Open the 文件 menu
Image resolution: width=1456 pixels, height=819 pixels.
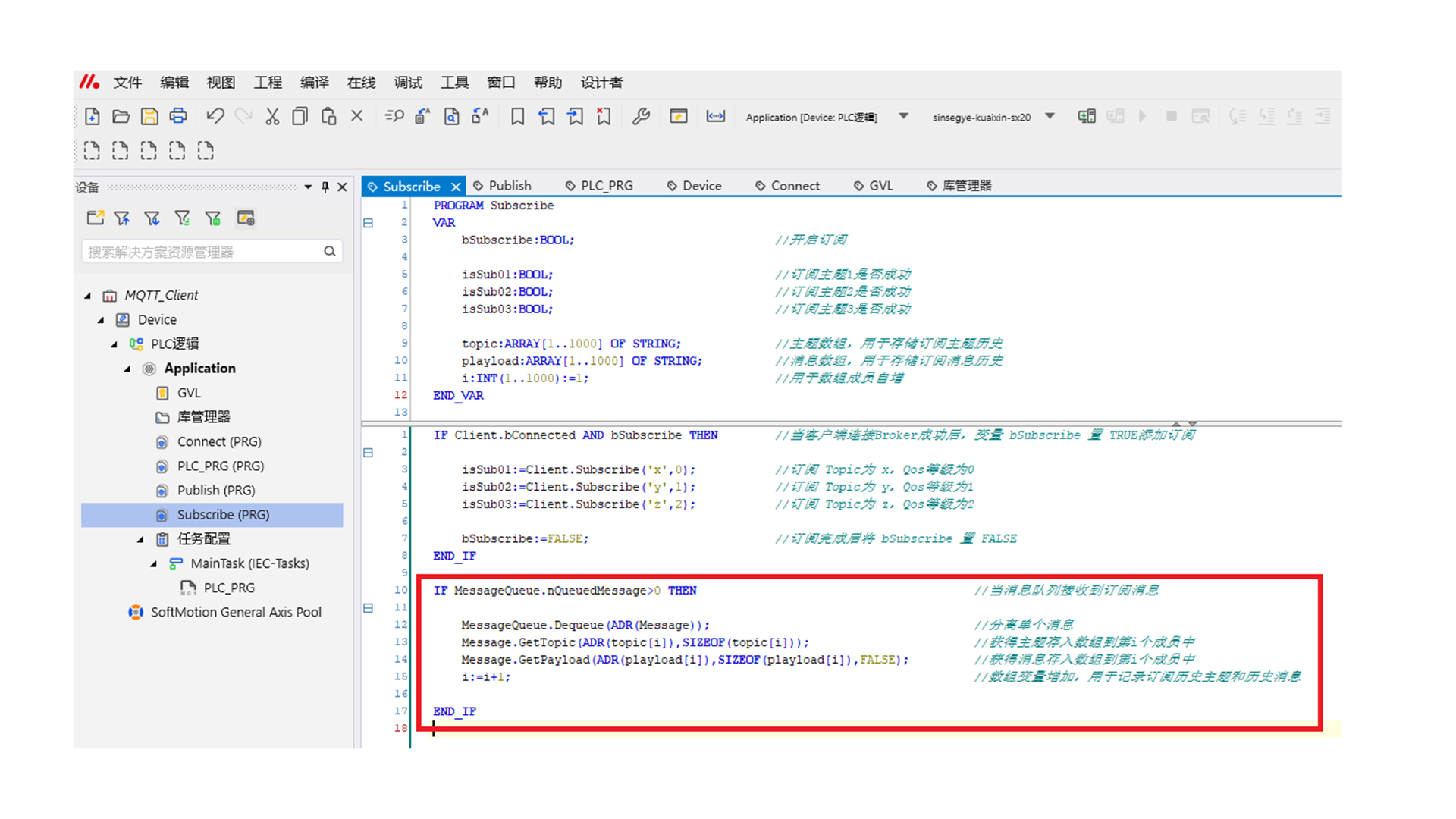(x=127, y=83)
